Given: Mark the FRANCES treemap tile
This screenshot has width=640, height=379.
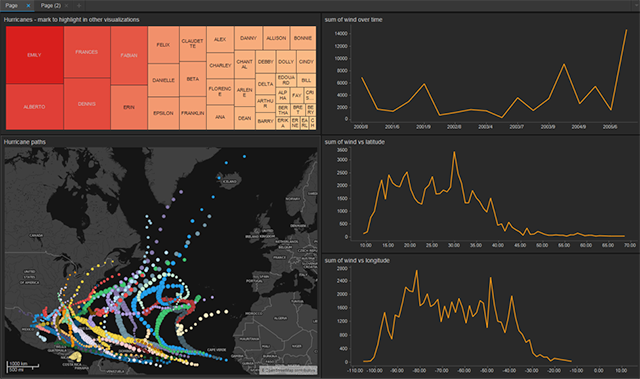Looking at the screenshot, I should (x=87, y=52).
